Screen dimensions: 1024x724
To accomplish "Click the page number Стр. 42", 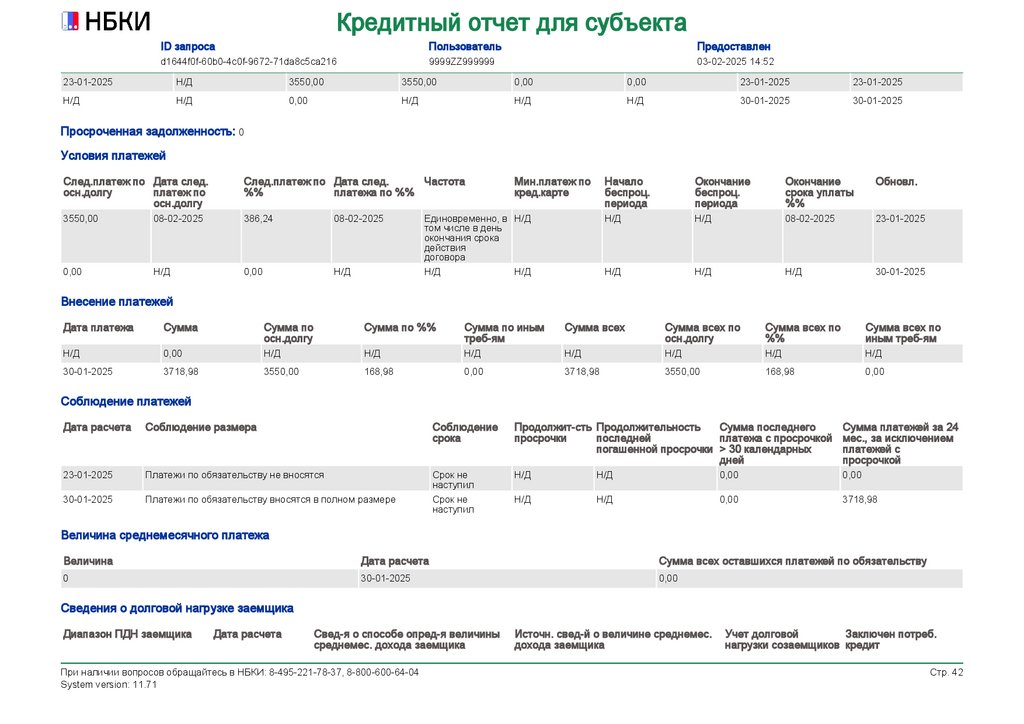I will point(946,672).
